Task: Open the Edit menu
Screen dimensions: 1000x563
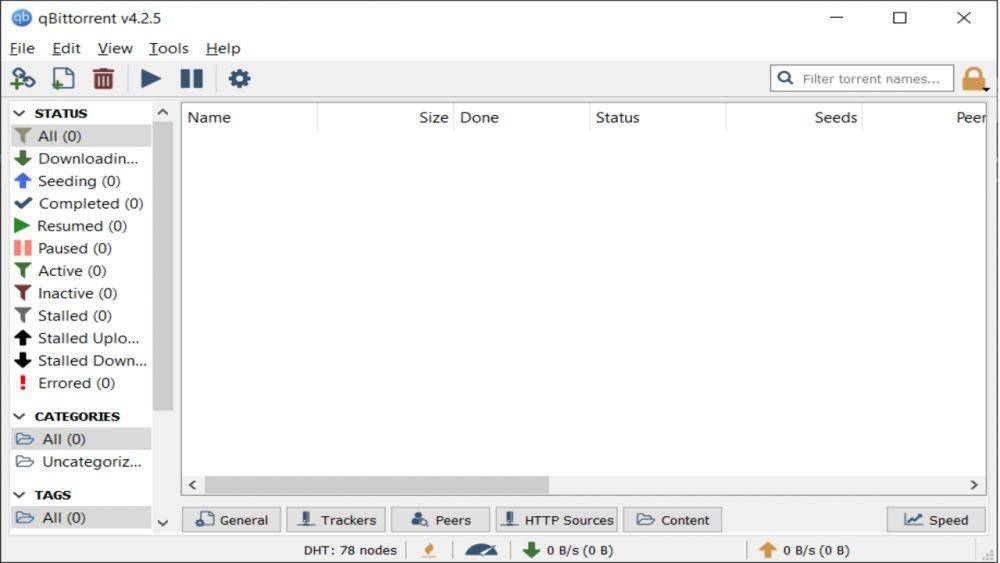Action: [x=66, y=48]
